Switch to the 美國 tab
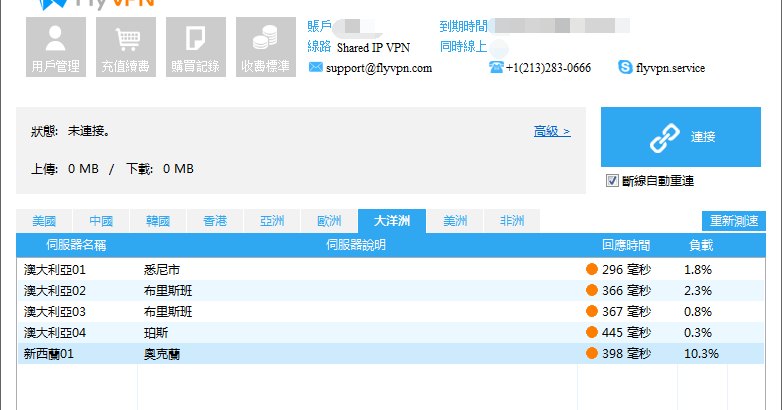Image resolution: width=782 pixels, height=410 pixels. pyautogui.click(x=44, y=221)
